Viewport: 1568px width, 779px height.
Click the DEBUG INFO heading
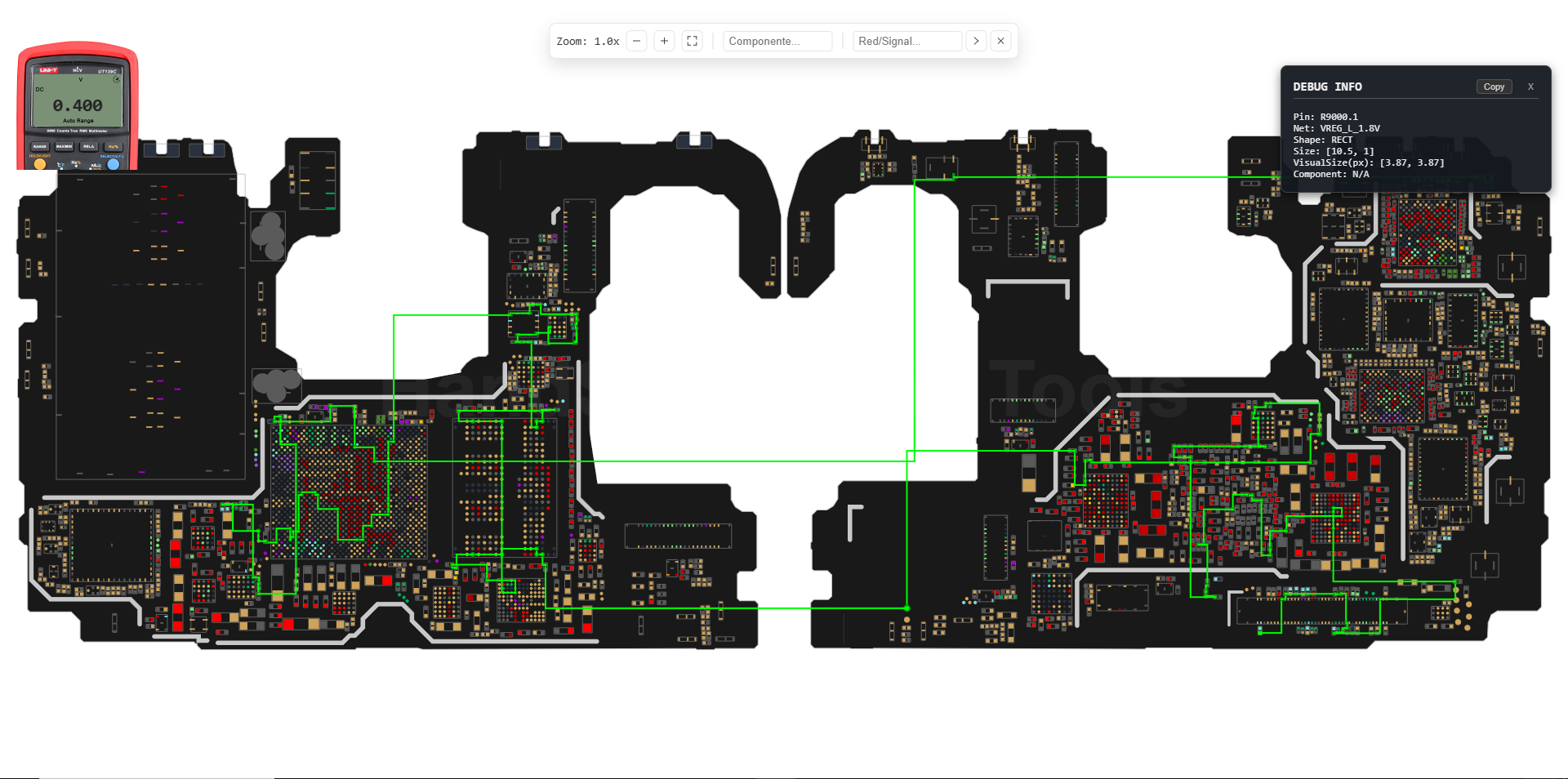coord(1327,87)
